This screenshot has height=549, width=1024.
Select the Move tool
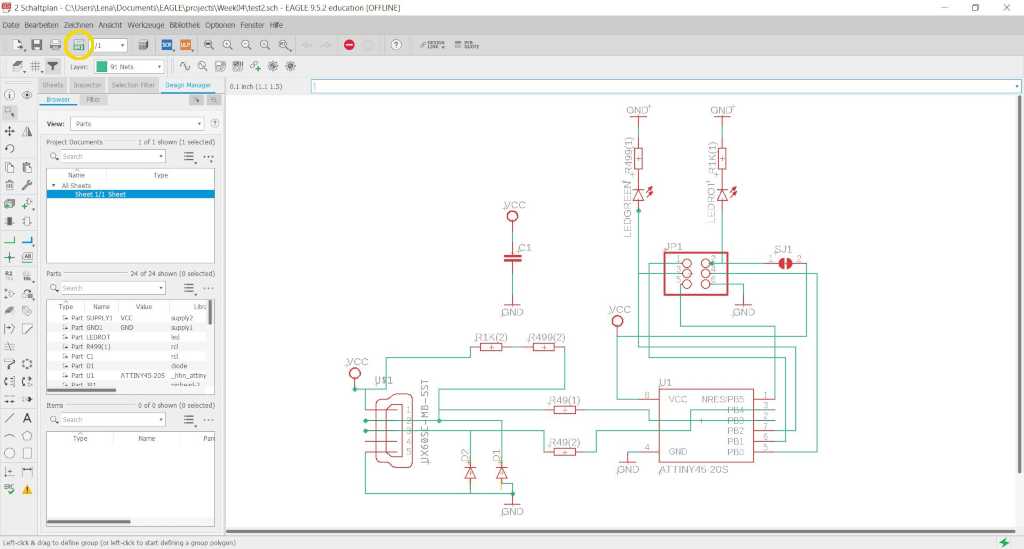(9, 131)
